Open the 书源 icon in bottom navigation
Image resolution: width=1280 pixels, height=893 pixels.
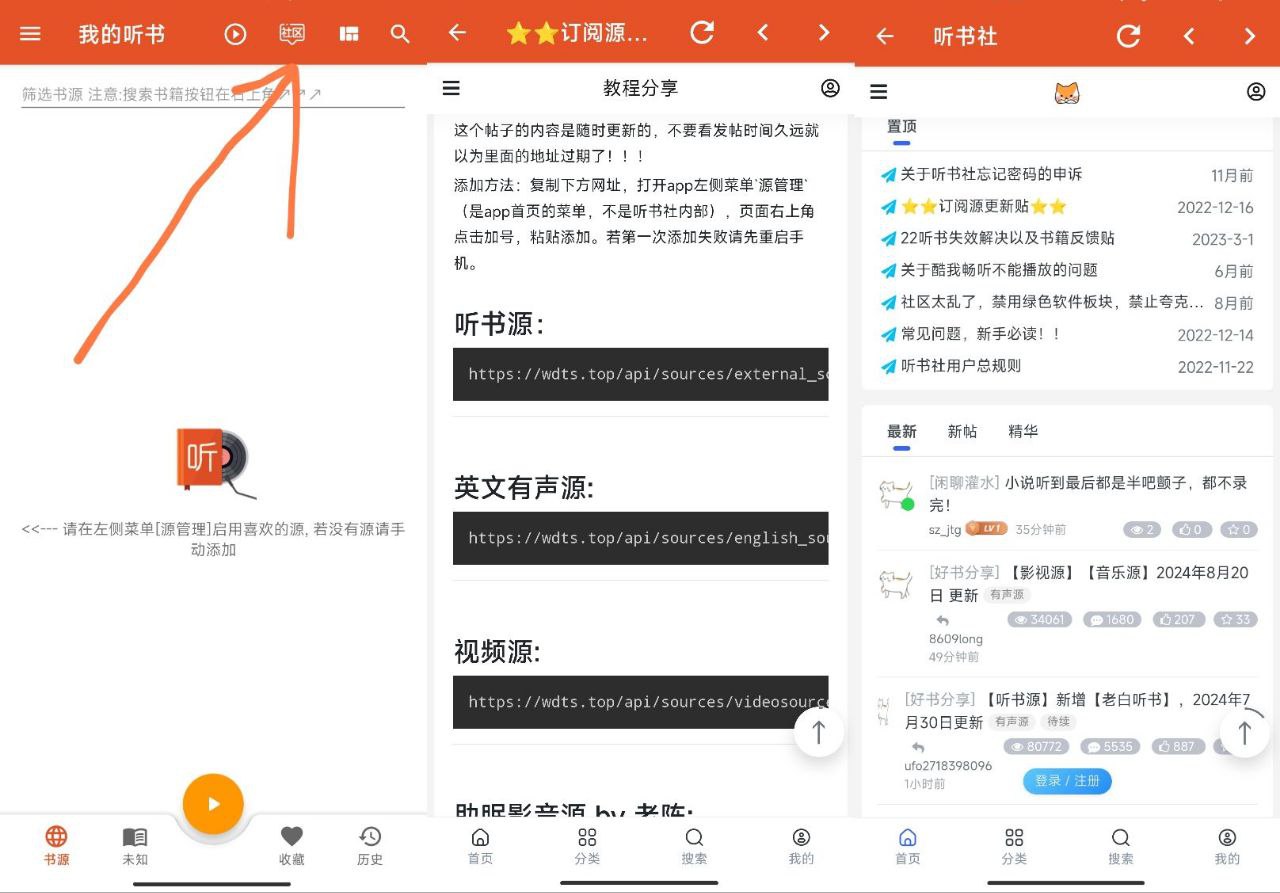pos(56,845)
